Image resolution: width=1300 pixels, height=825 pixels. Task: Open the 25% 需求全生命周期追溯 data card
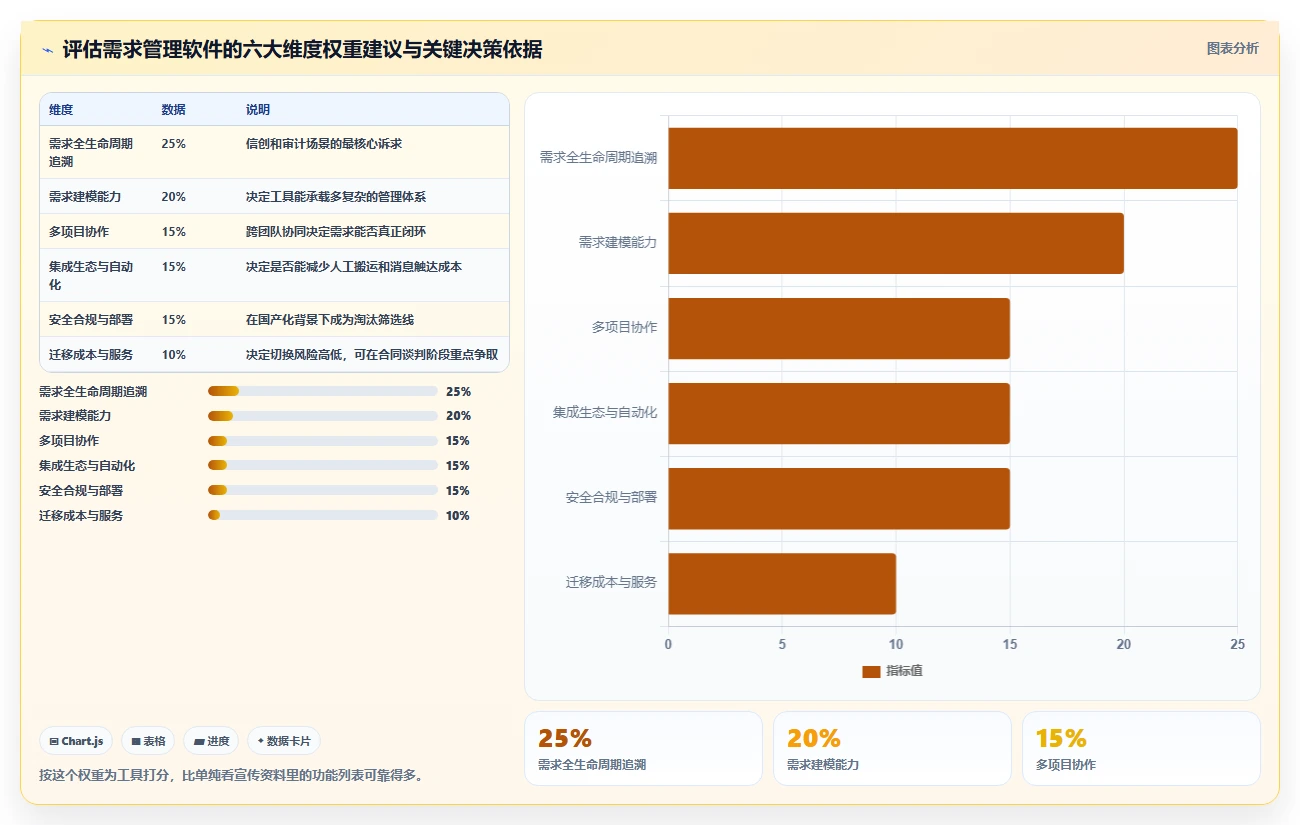[x=643, y=748]
